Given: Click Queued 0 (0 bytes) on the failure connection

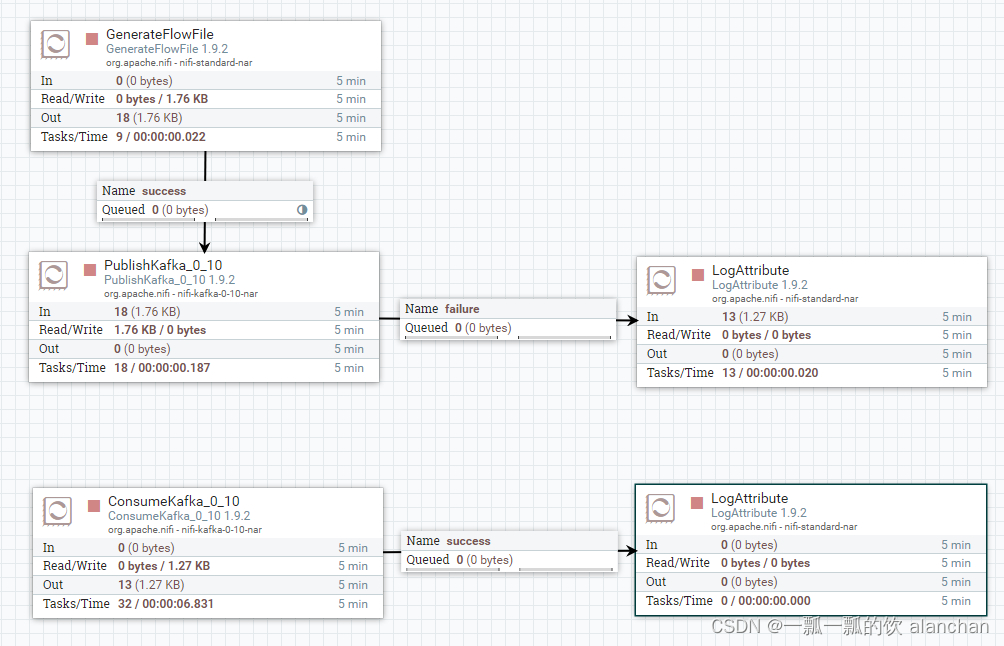Looking at the screenshot, I should 458,328.
